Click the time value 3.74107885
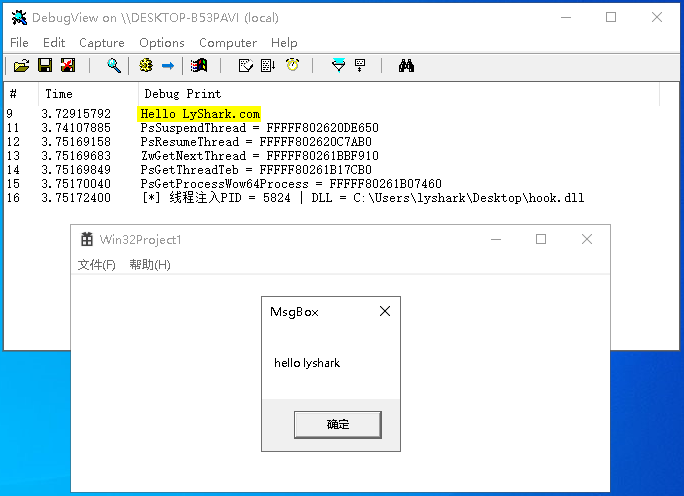Screen dimensions: 684x496 pos(76,128)
